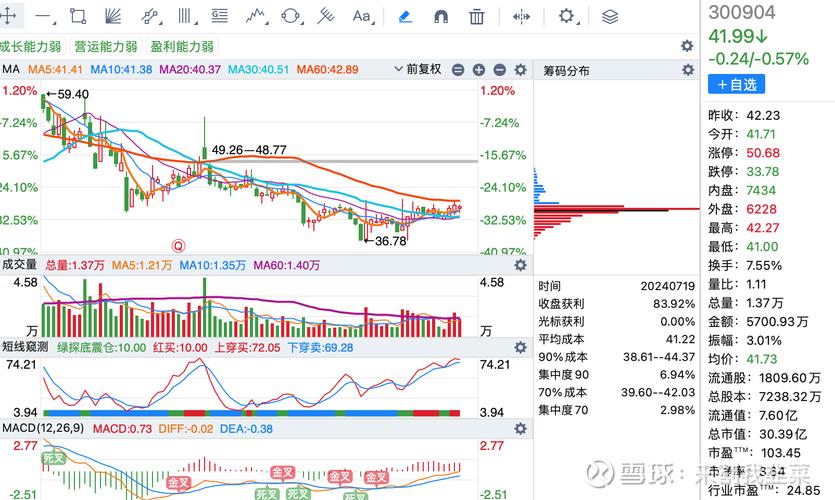Viewport: 835px width, 500px height.
Task: Click the MA60:42.89 value
Action: (328, 70)
